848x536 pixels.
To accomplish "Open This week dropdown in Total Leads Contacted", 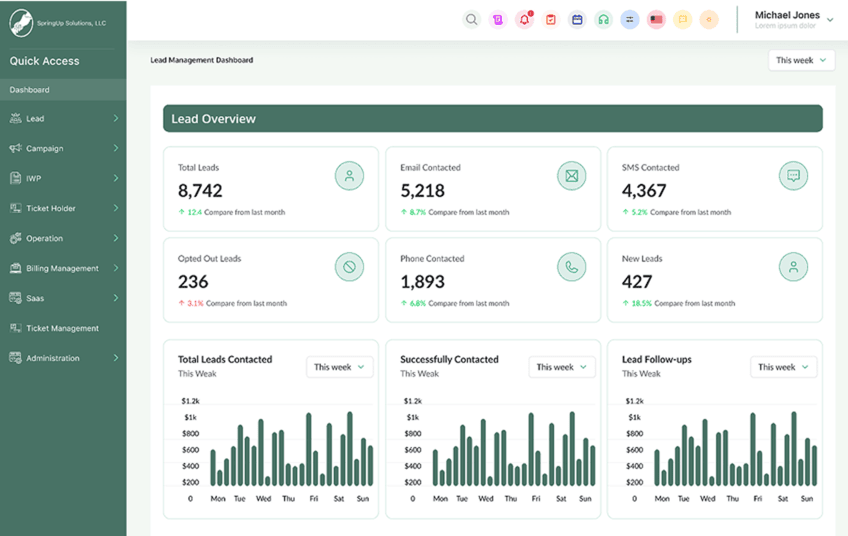I will 340,367.
